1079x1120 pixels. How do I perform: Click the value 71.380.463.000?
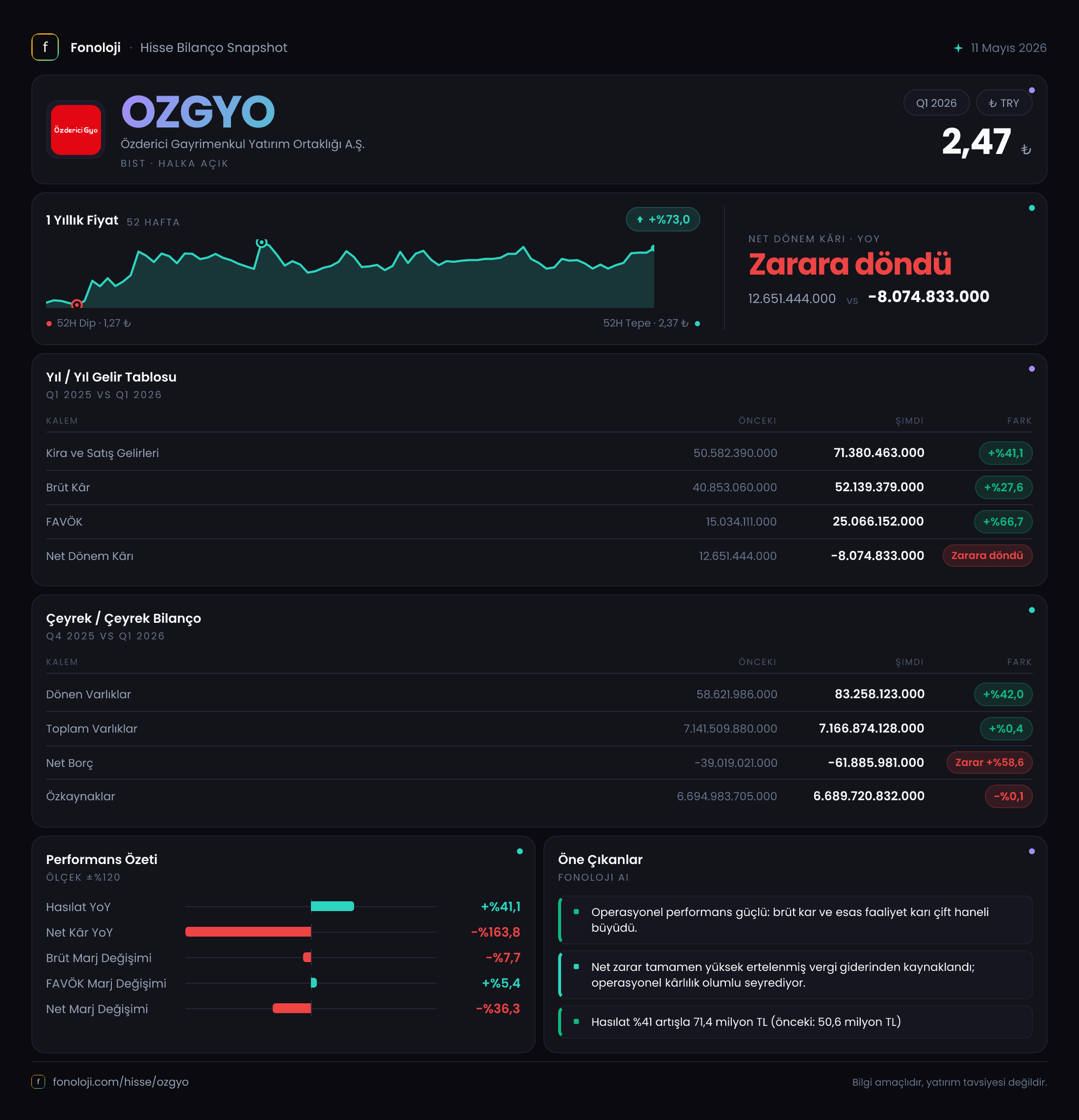coord(879,453)
